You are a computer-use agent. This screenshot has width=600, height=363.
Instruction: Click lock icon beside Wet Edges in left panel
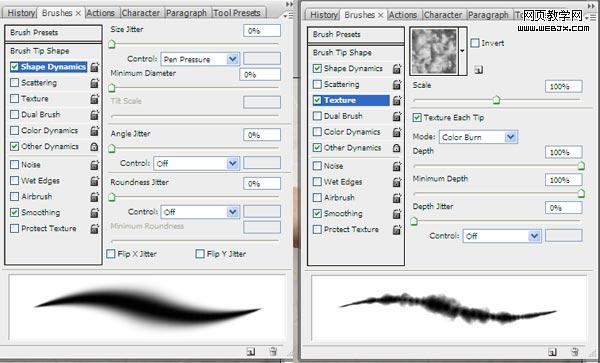[x=95, y=181]
